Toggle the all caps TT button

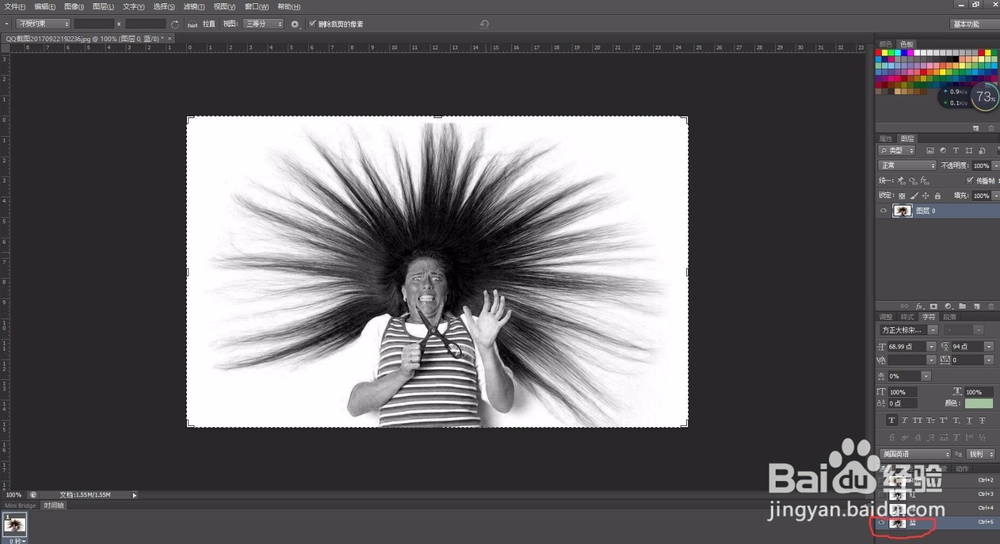pyautogui.click(x=917, y=420)
